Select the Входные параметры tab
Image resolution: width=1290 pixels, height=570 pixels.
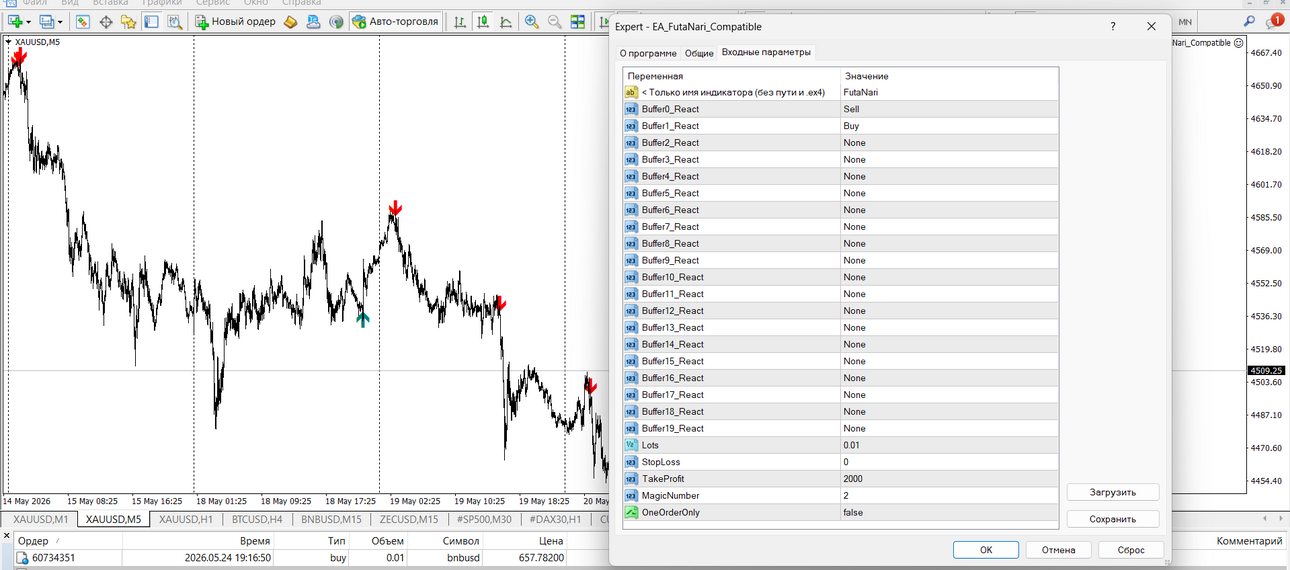pyautogui.click(x=766, y=52)
